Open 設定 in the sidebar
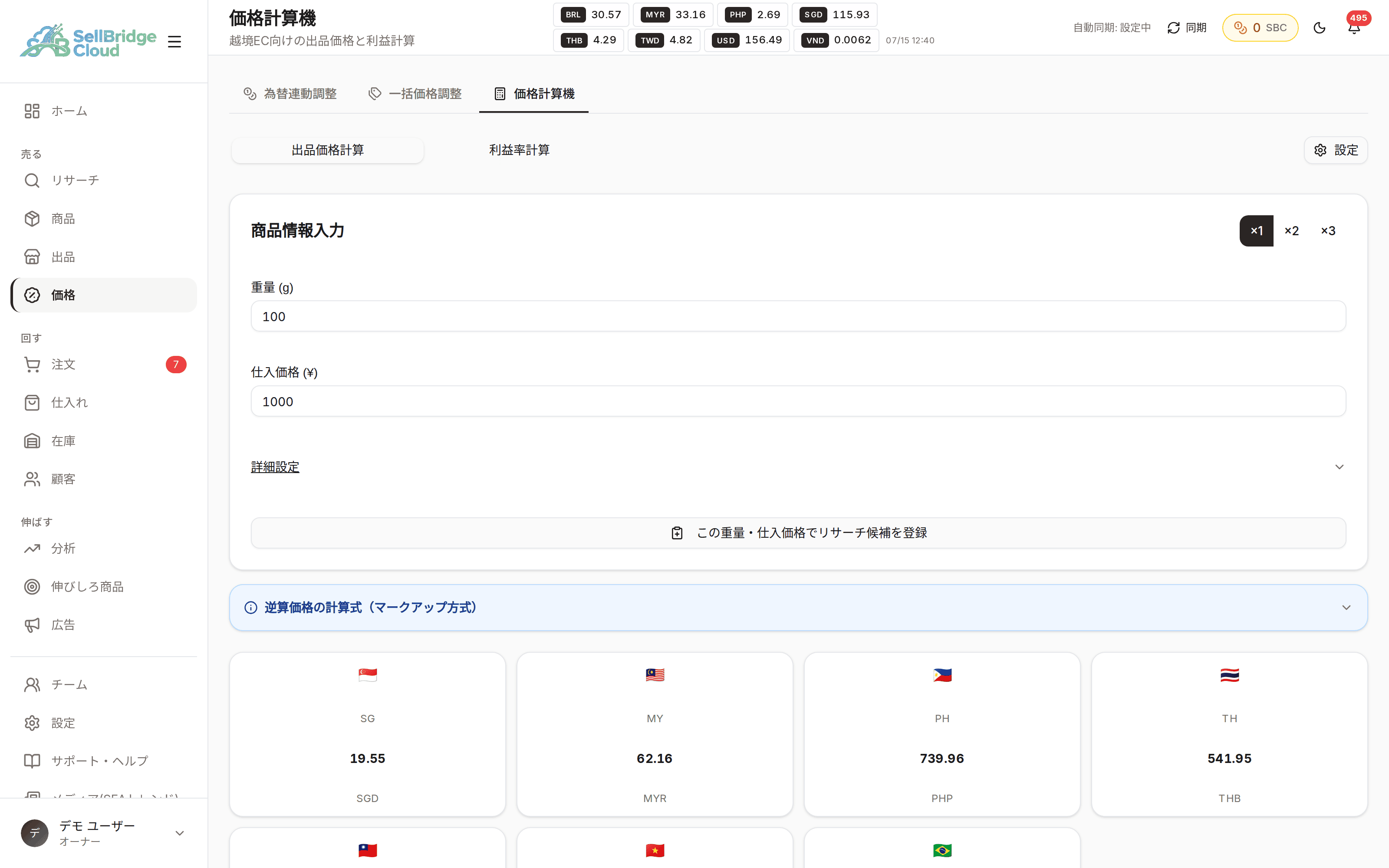The width and height of the screenshot is (1389, 868). tap(103, 723)
